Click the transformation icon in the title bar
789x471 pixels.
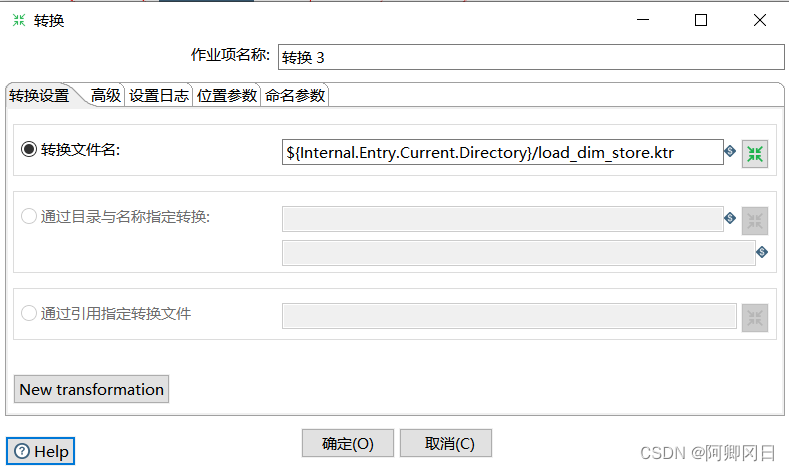coord(19,20)
